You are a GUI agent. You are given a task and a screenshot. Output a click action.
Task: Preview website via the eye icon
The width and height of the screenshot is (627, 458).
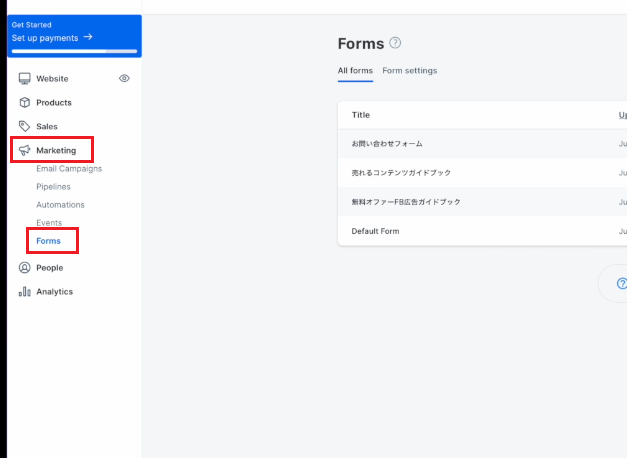click(124, 78)
